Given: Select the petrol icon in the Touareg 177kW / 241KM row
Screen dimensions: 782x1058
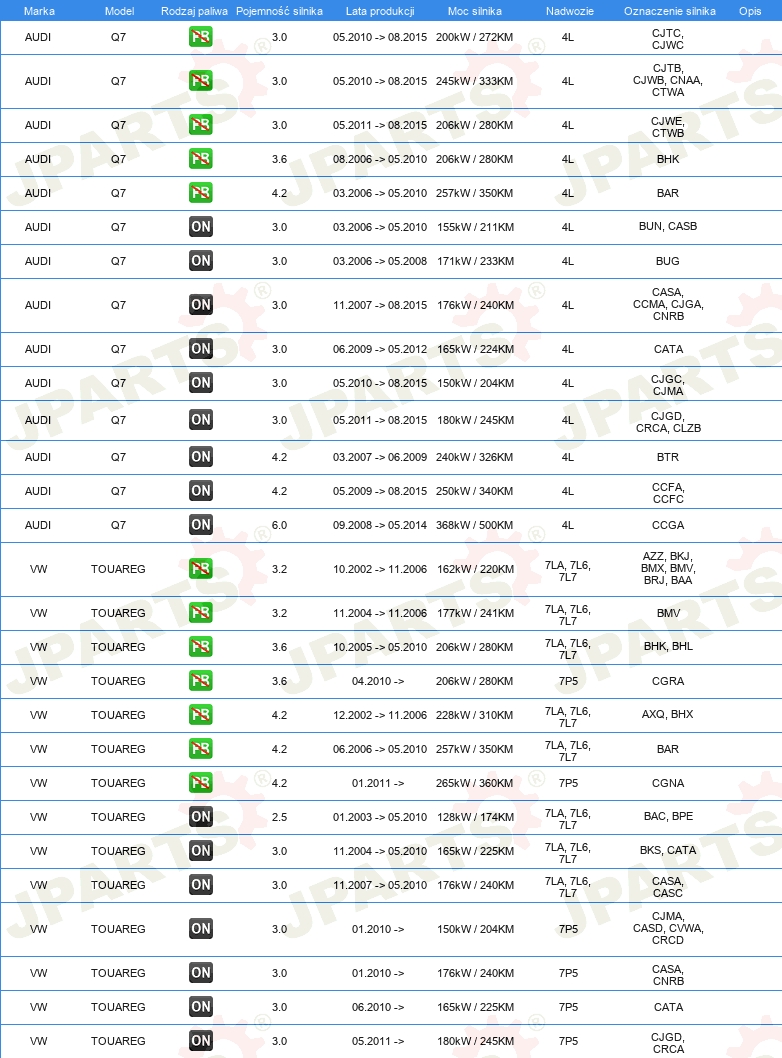Looking at the screenshot, I should 200,613.
